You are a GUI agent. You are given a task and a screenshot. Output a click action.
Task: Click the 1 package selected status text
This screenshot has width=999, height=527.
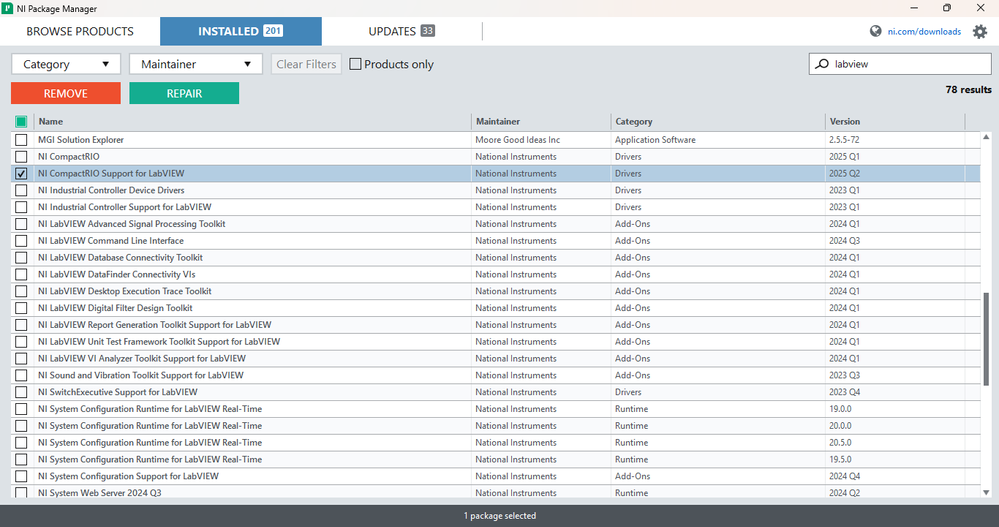[500, 516]
